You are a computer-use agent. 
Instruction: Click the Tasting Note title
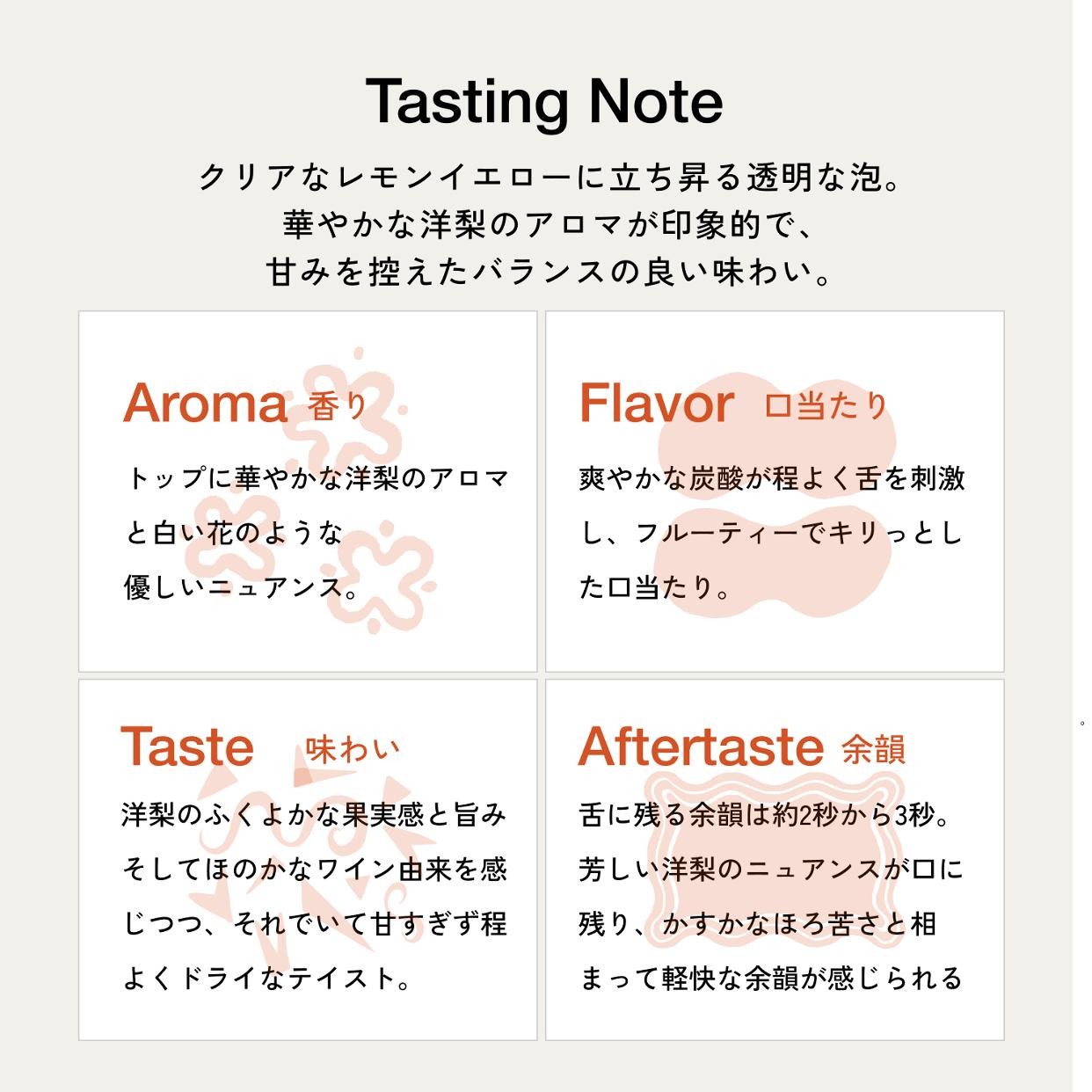(545, 103)
